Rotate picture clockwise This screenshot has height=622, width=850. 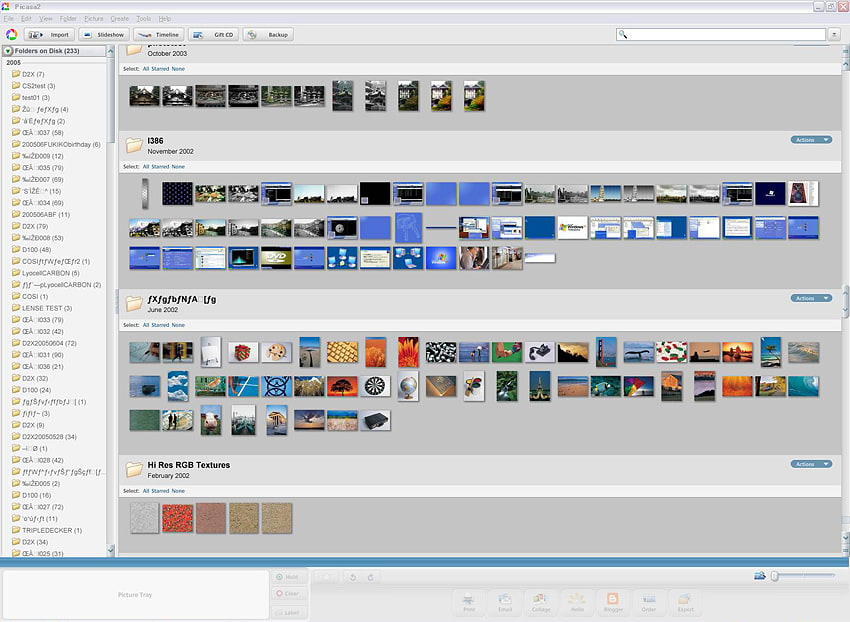[x=371, y=578]
